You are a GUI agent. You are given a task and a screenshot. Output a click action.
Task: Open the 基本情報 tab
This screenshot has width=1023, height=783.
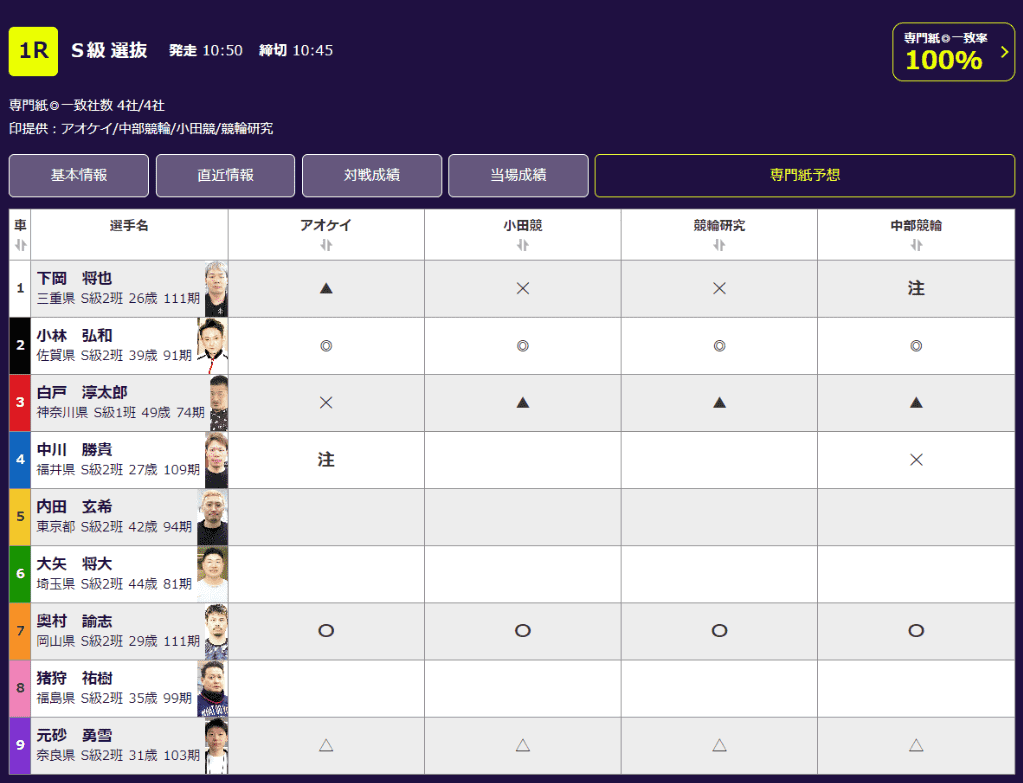click(79, 175)
